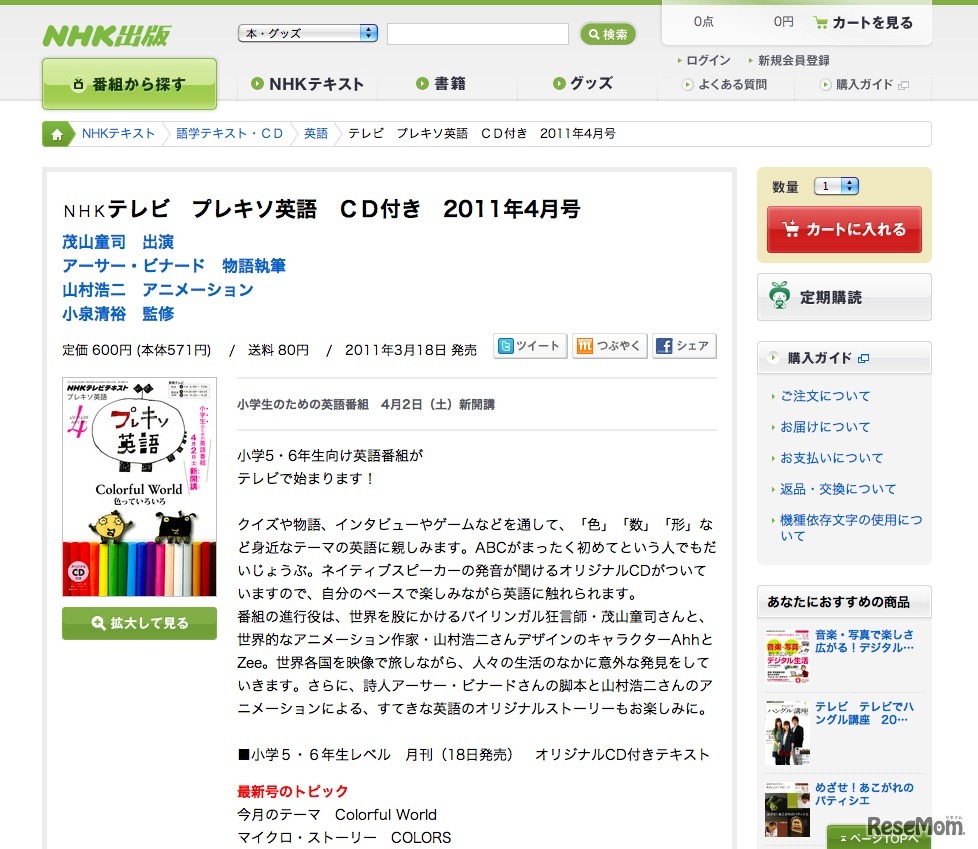Click the home icon in breadcrumb
Image resolution: width=978 pixels, height=849 pixels.
click(x=57, y=134)
